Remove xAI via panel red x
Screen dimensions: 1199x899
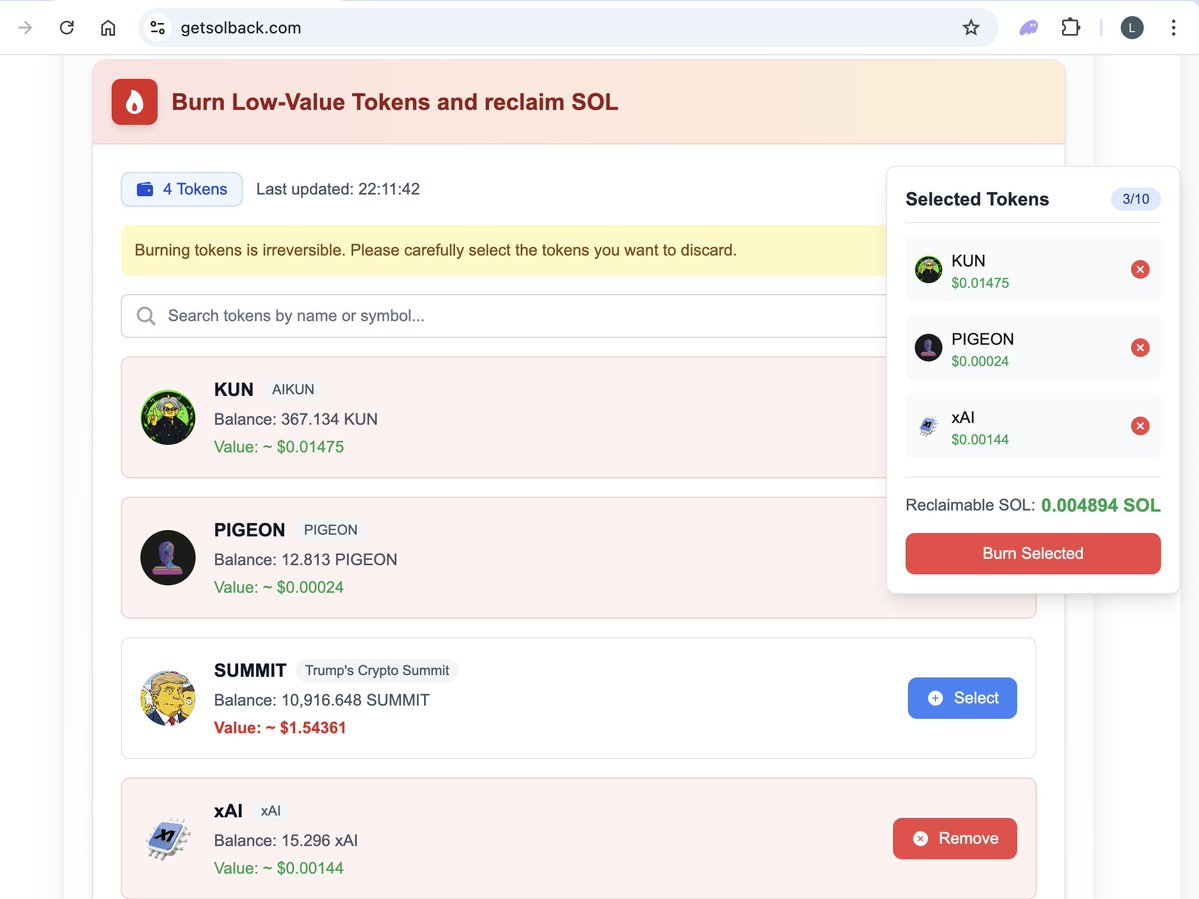(1139, 426)
